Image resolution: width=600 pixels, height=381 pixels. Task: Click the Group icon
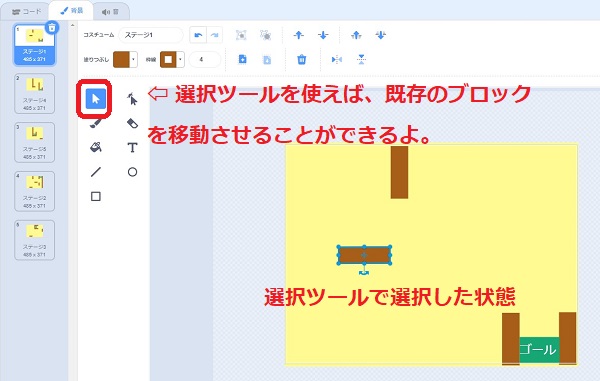click(x=241, y=35)
